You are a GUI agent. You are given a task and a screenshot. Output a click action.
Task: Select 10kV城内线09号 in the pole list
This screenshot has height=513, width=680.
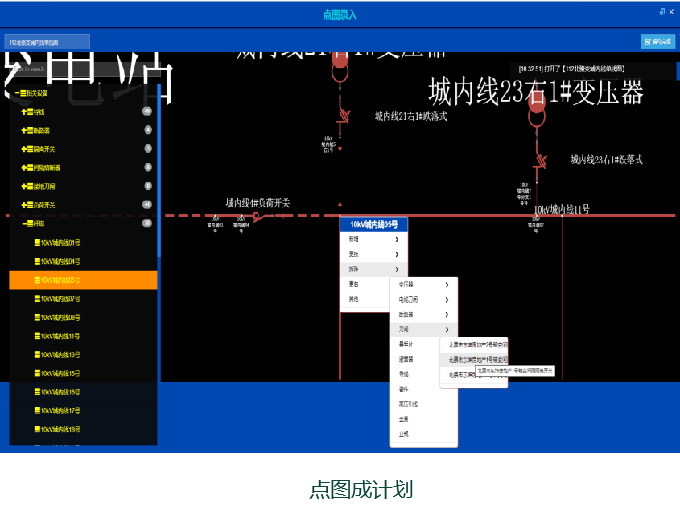pos(62,317)
